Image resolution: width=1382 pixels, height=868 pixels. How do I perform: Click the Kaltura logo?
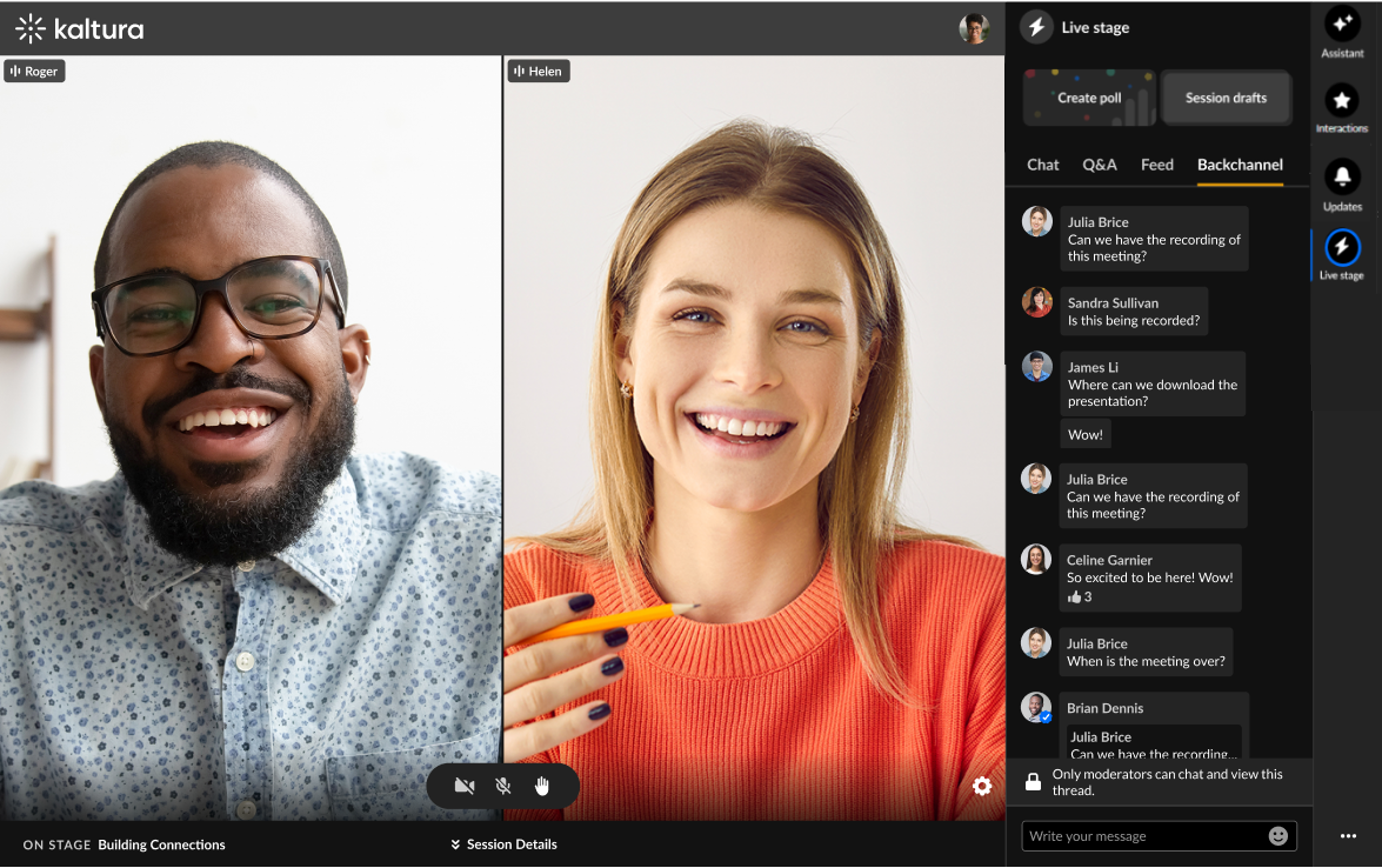pos(80,29)
